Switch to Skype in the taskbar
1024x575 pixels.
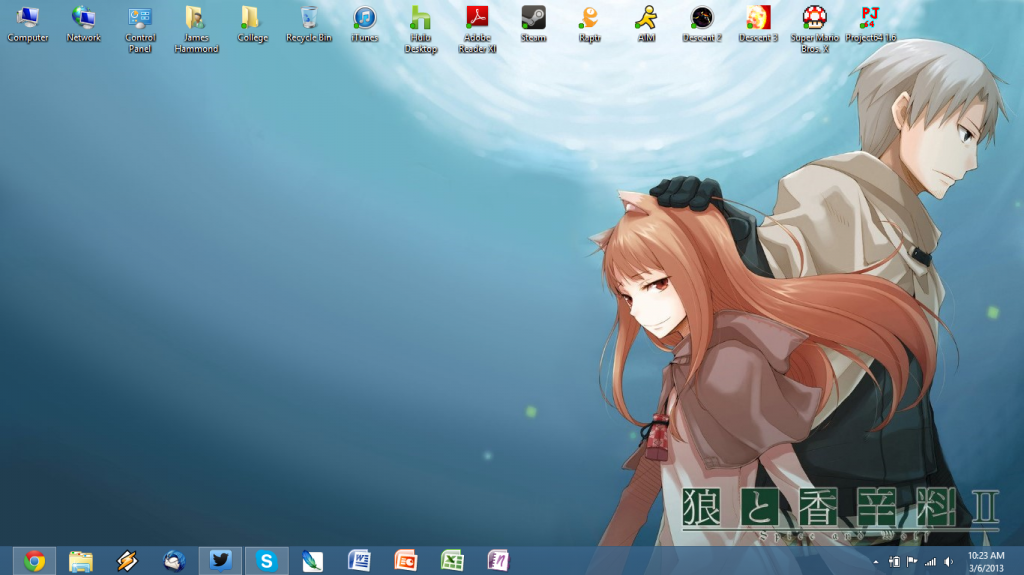click(x=266, y=561)
